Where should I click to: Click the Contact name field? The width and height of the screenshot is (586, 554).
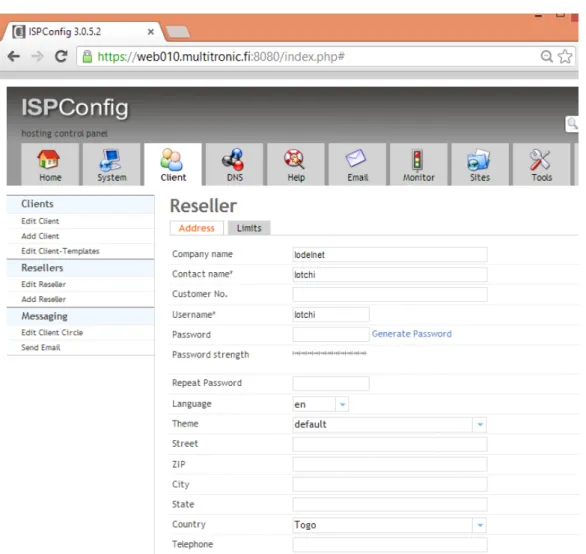coord(390,274)
